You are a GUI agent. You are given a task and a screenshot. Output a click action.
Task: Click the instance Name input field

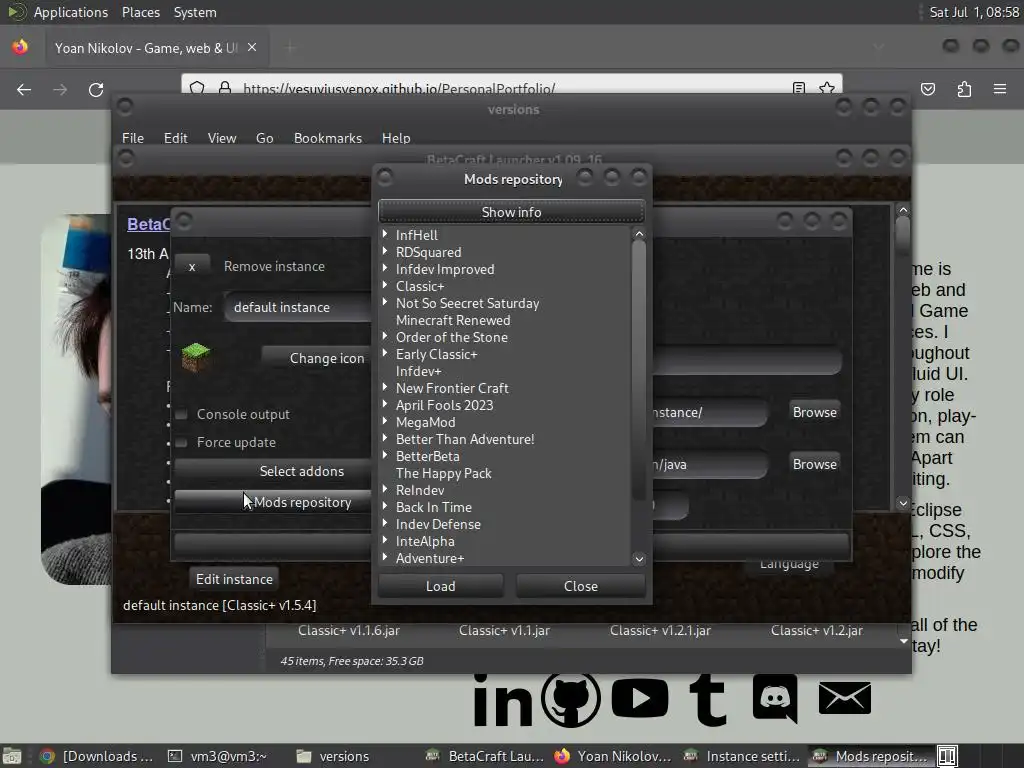[298, 307]
